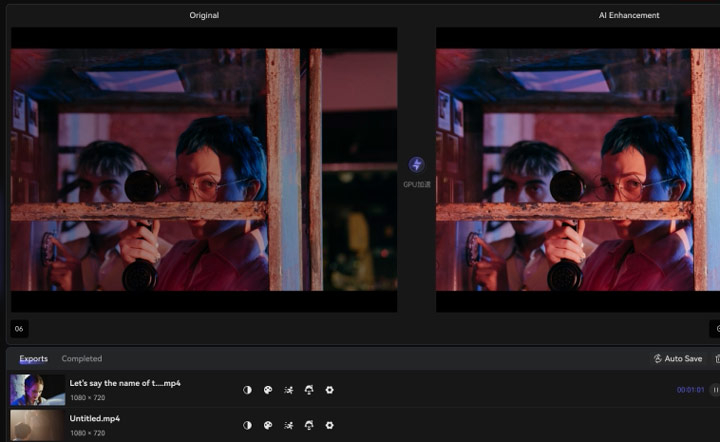Click the GPU acceleration lightning icon
720x442 pixels.
point(416,164)
